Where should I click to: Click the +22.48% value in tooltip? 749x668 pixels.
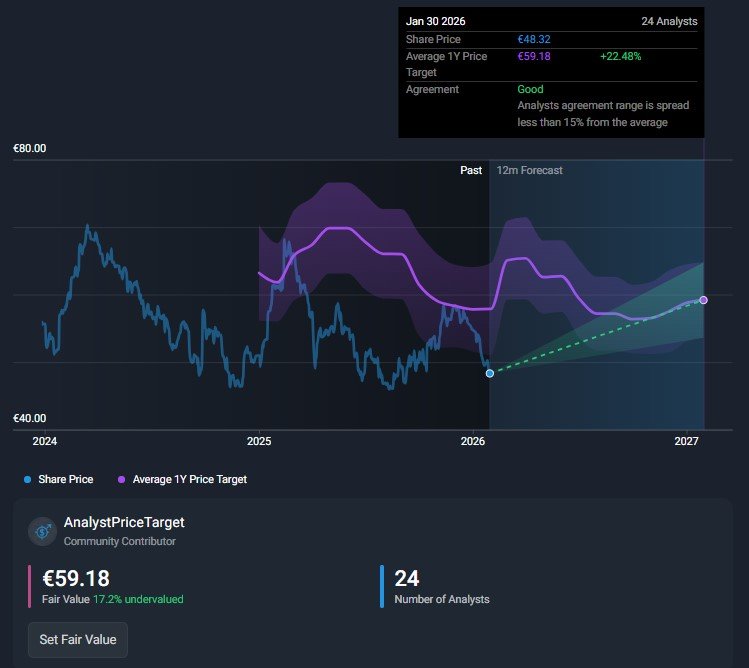[621, 56]
